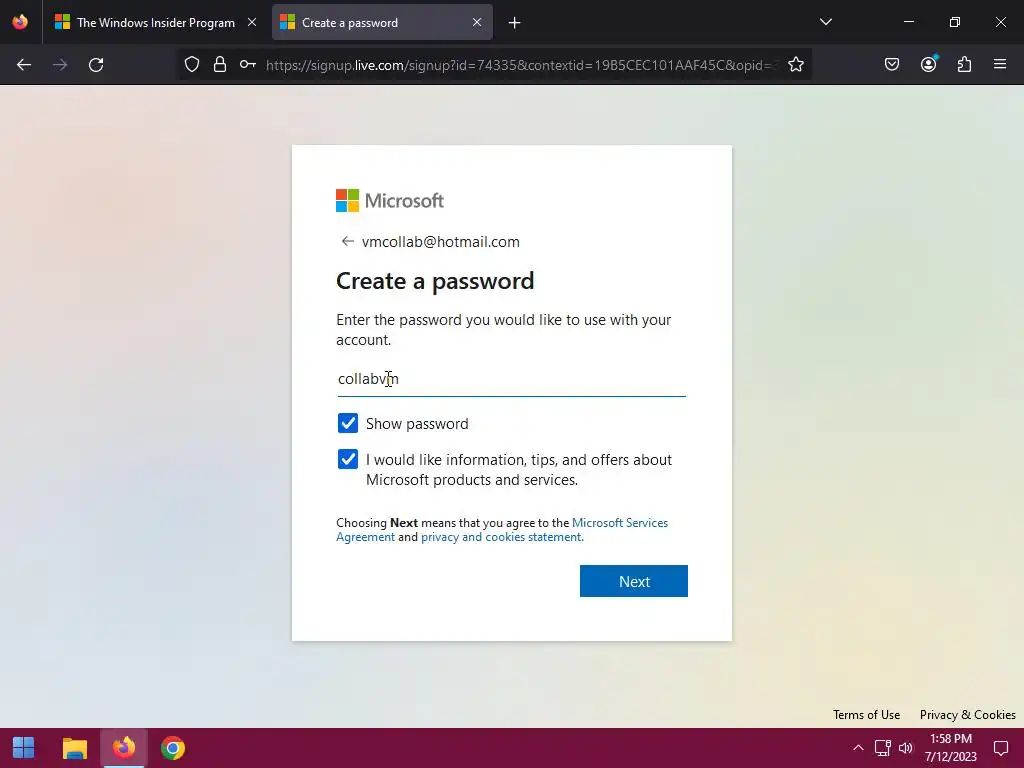Bookmark this page with the star icon
The height and width of the screenshot is (768, 1024).
coord(795,65)
